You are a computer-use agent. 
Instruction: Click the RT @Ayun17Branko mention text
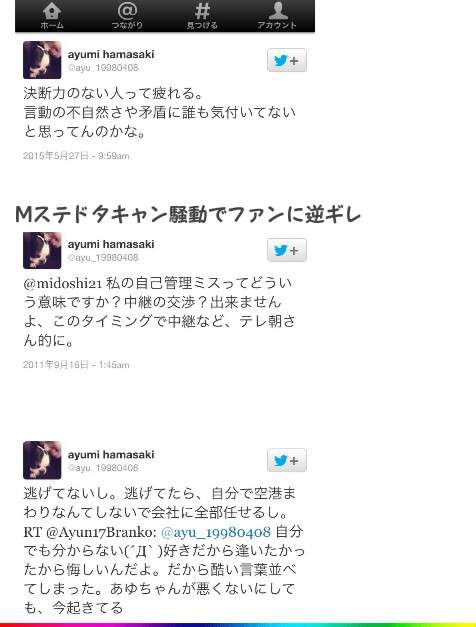coord(90,532)
